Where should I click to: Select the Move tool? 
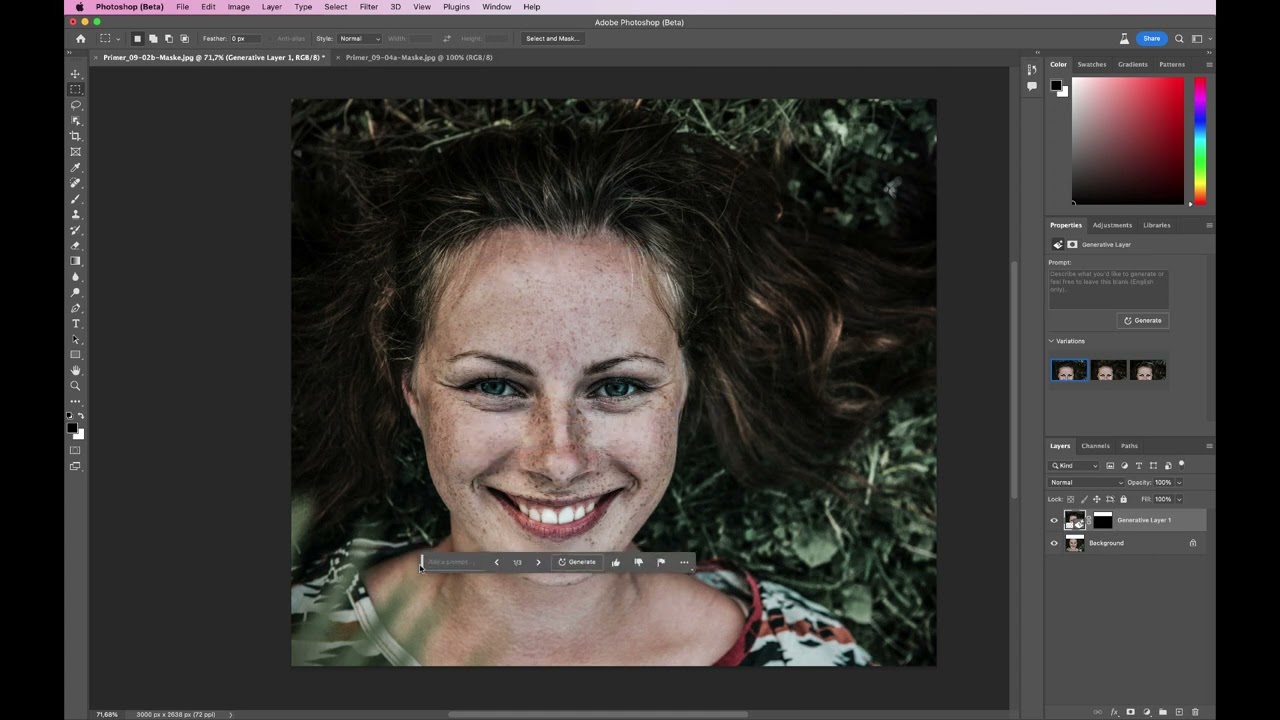(75, 74)
